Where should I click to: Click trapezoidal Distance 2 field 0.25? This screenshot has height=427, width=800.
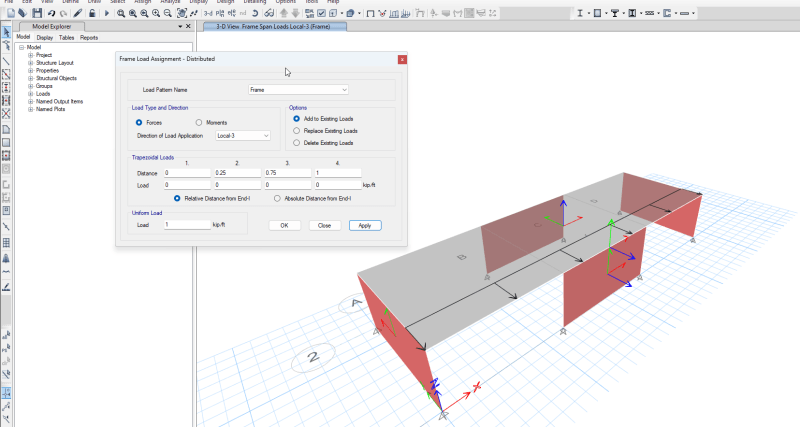pos(237,173)
